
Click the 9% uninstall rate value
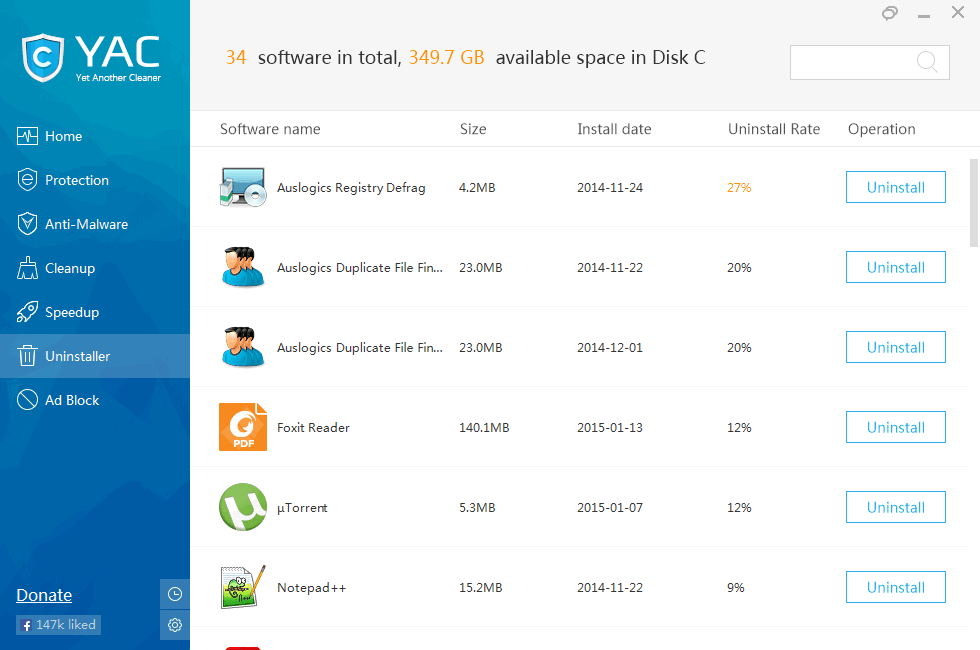[736, 588]
